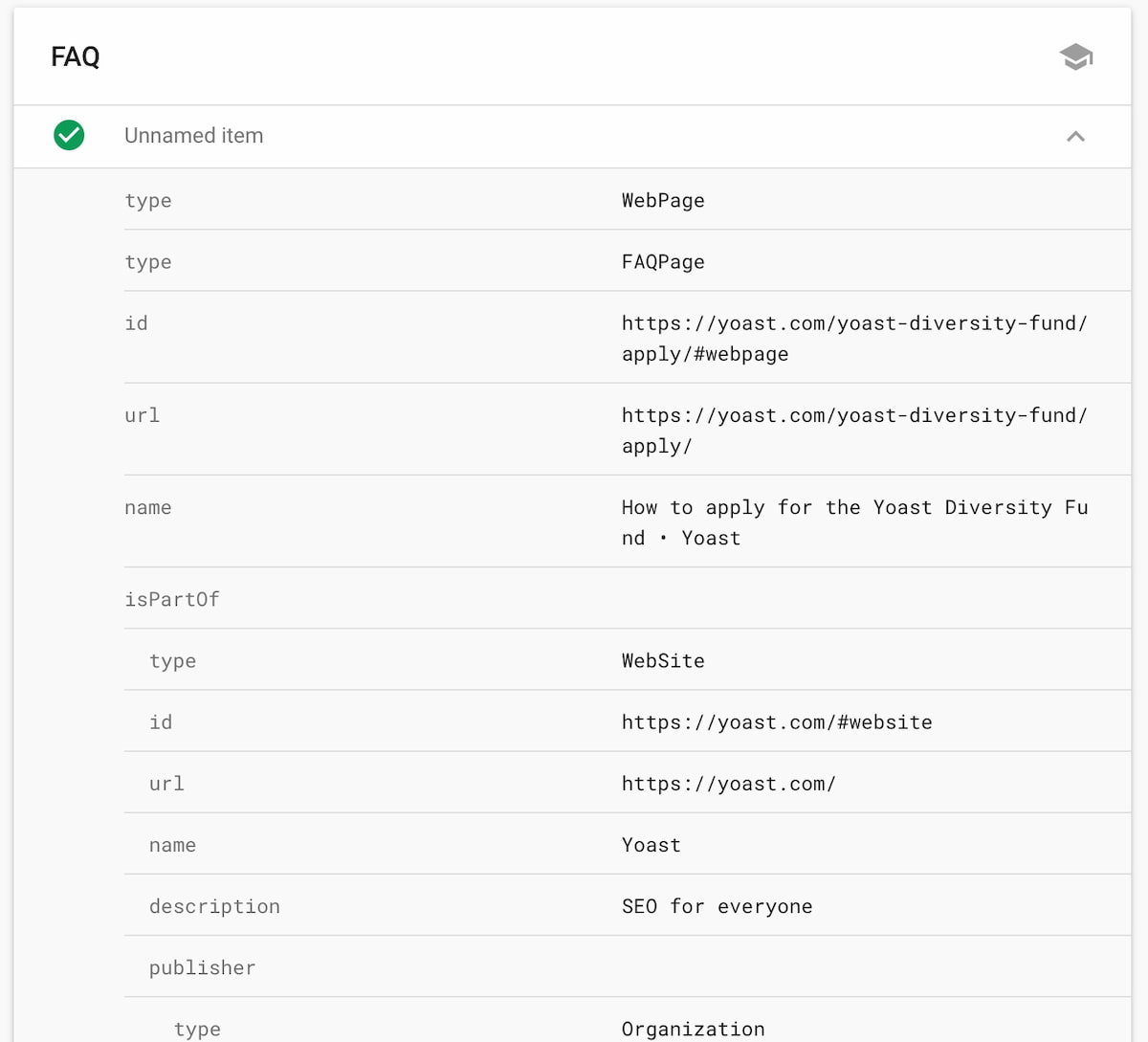The height and width of the screenshot is (1042, 1148).
Task: Click the page name value text
Action: [853, 522]
